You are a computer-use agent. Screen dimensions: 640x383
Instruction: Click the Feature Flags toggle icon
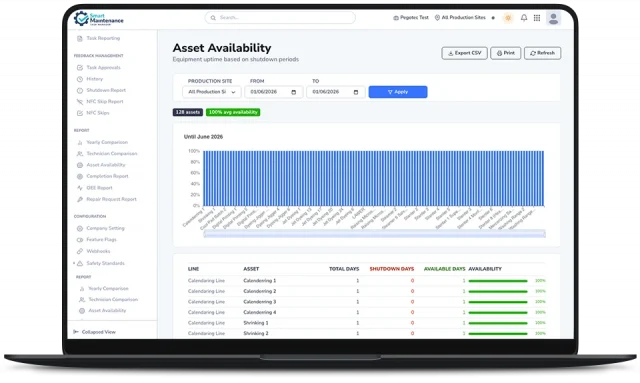(80, 240)
